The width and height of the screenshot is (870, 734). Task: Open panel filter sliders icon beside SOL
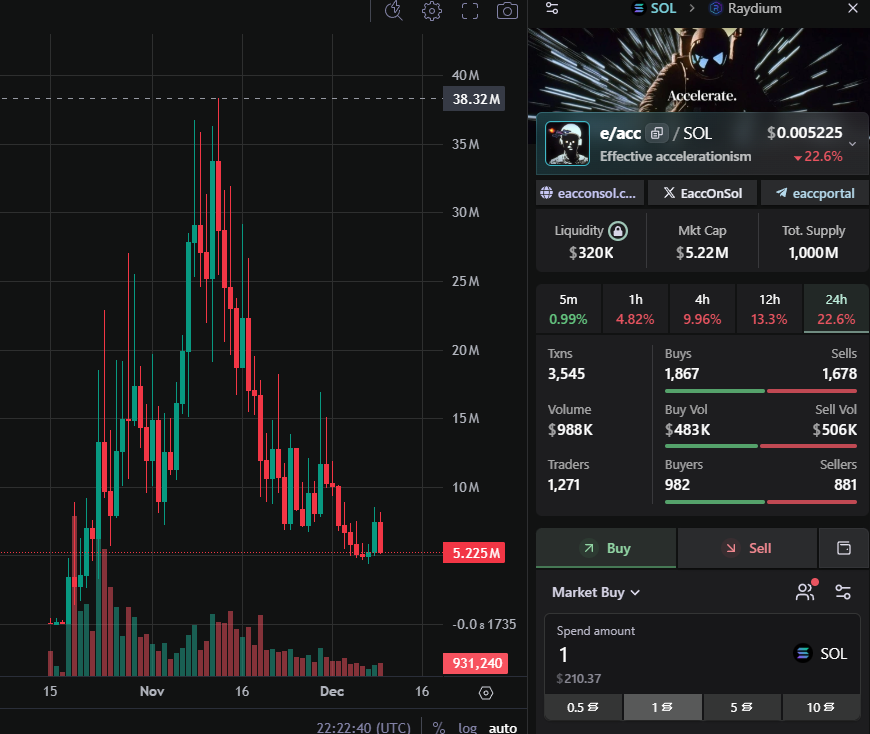coord(552,8)
